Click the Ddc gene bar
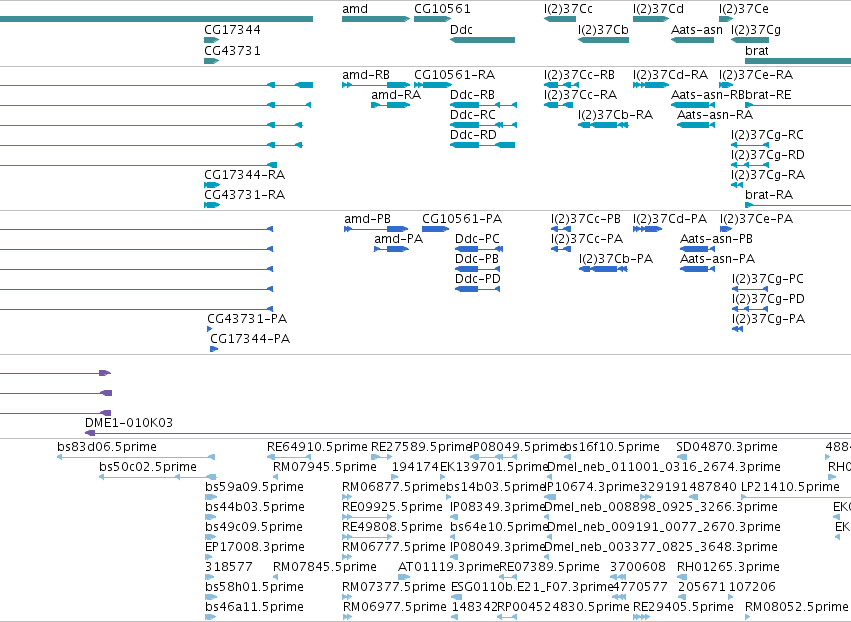 (x=482, y=40)
